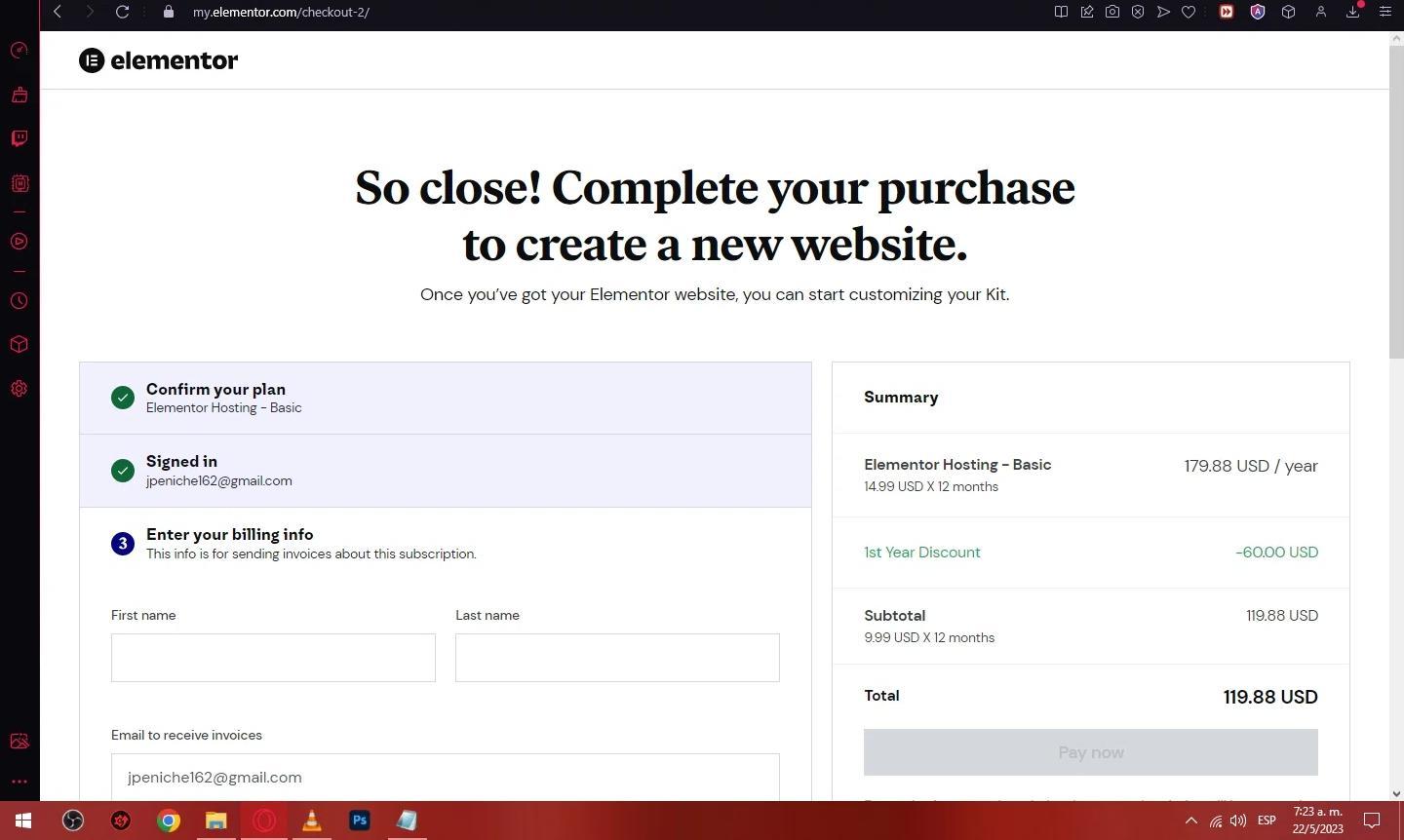Switch to Opera GX on taskbar
The image size is (1404, 840).
(x=264, y=821)
